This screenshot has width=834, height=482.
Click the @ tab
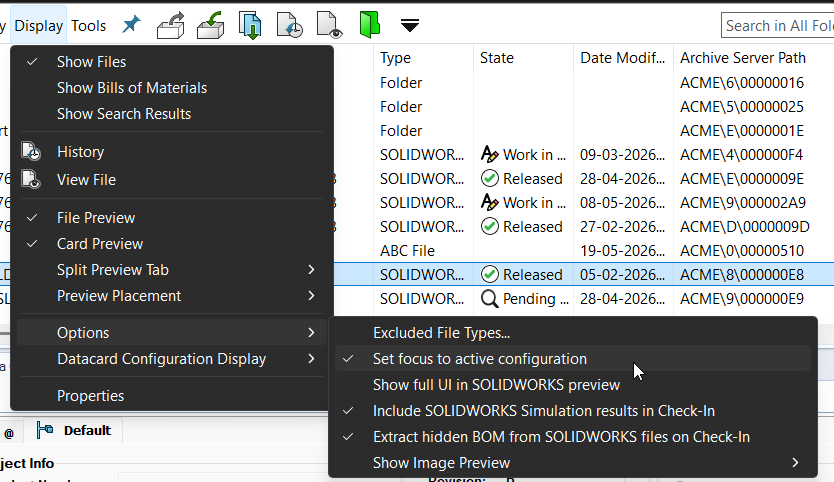coord(9,433)
